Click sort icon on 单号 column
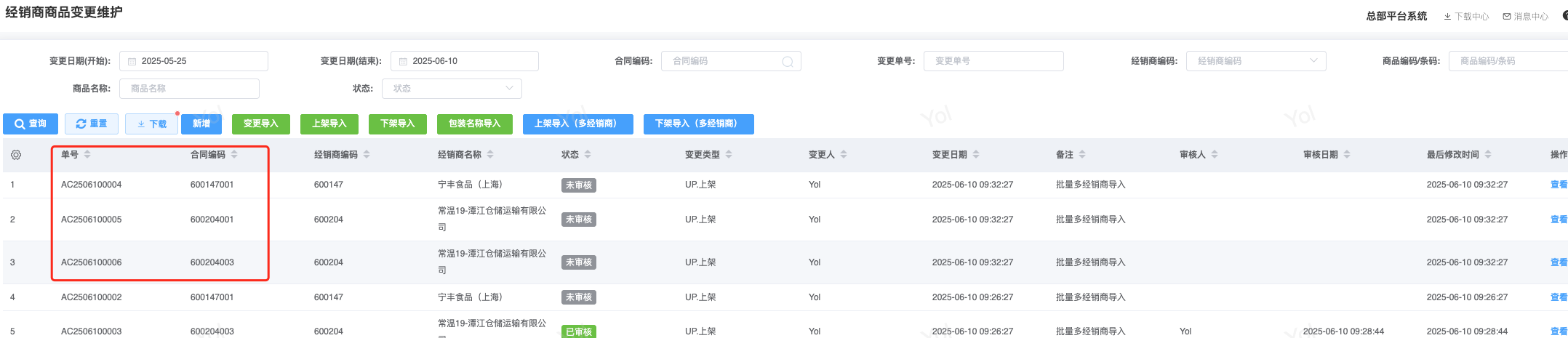Viewport: 1568px width, 338px height. coord(87,155)
